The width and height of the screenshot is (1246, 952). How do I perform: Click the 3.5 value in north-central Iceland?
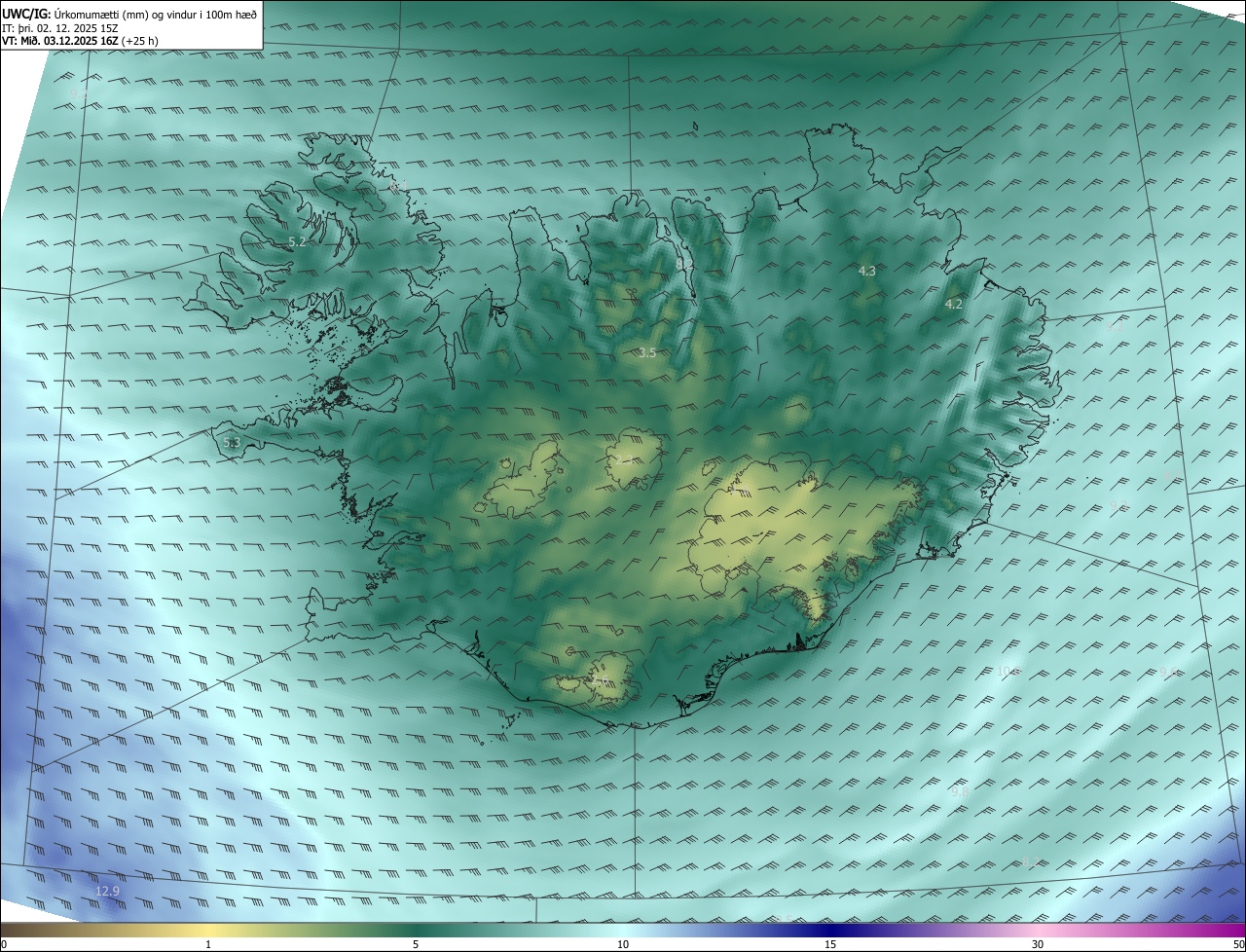coord(647,352)
